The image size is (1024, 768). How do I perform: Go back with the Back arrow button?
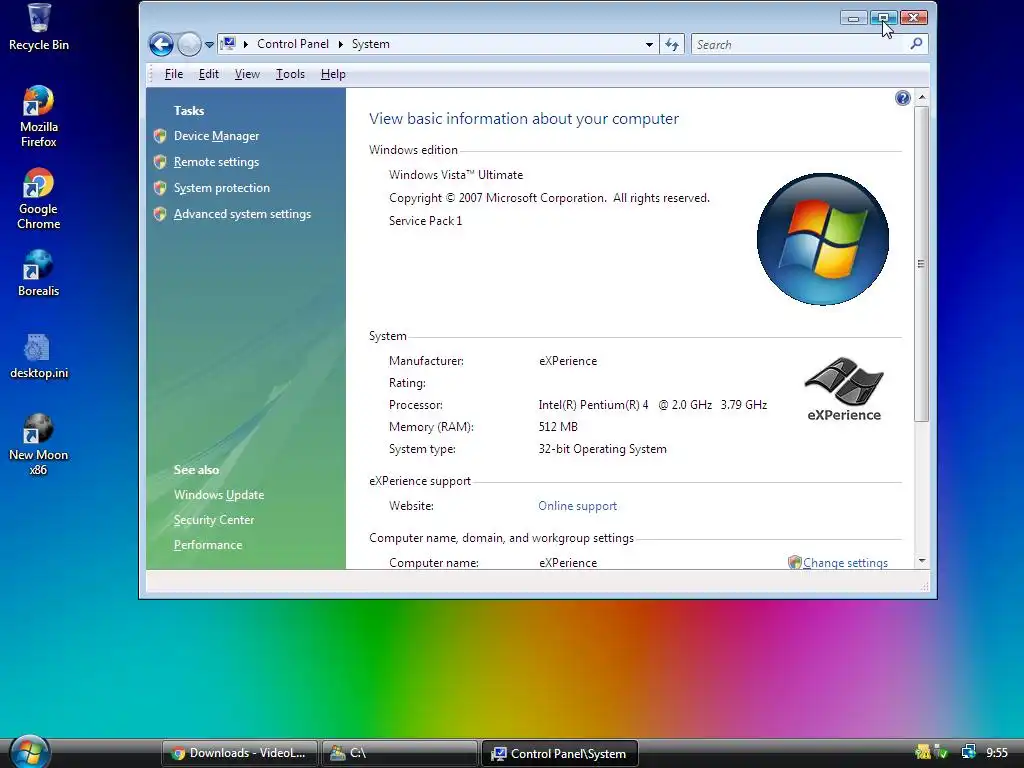coord(161,44)
